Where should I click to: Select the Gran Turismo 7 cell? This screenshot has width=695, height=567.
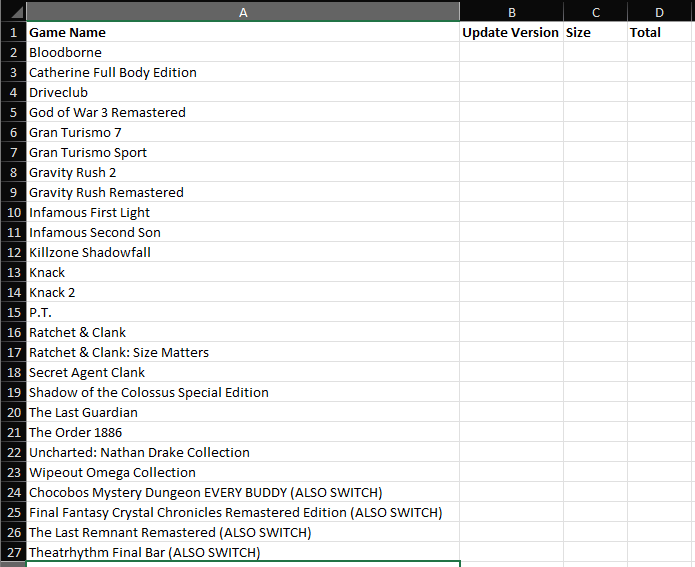(243, 132)
